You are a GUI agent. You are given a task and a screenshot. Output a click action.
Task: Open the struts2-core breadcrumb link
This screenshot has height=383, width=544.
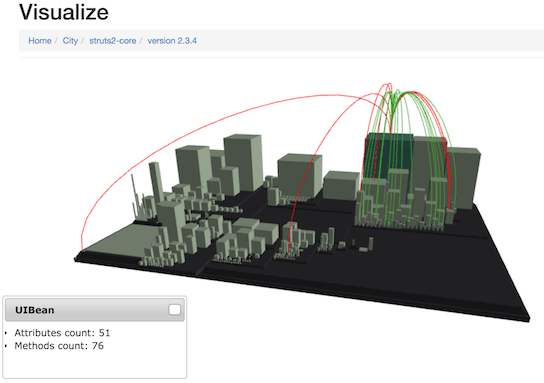click(x=112, y=41)
